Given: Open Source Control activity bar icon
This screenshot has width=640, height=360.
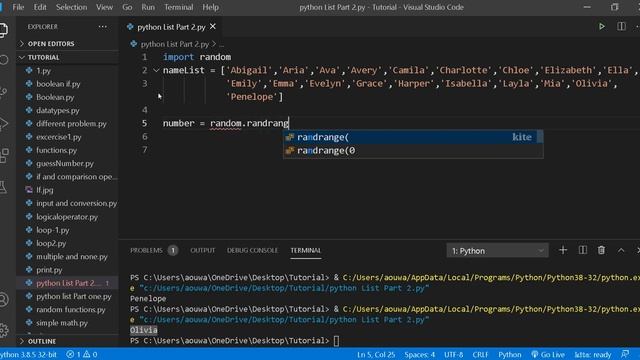Looking at the screenshot, I should pos(4,92).
